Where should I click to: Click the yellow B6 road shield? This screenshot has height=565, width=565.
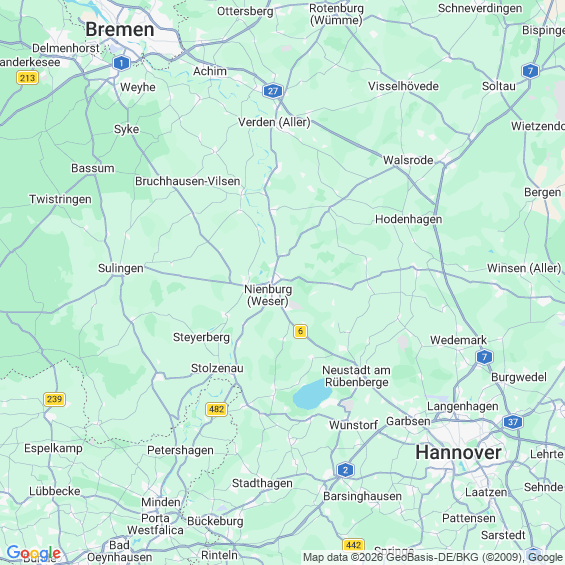click(300, 331)
